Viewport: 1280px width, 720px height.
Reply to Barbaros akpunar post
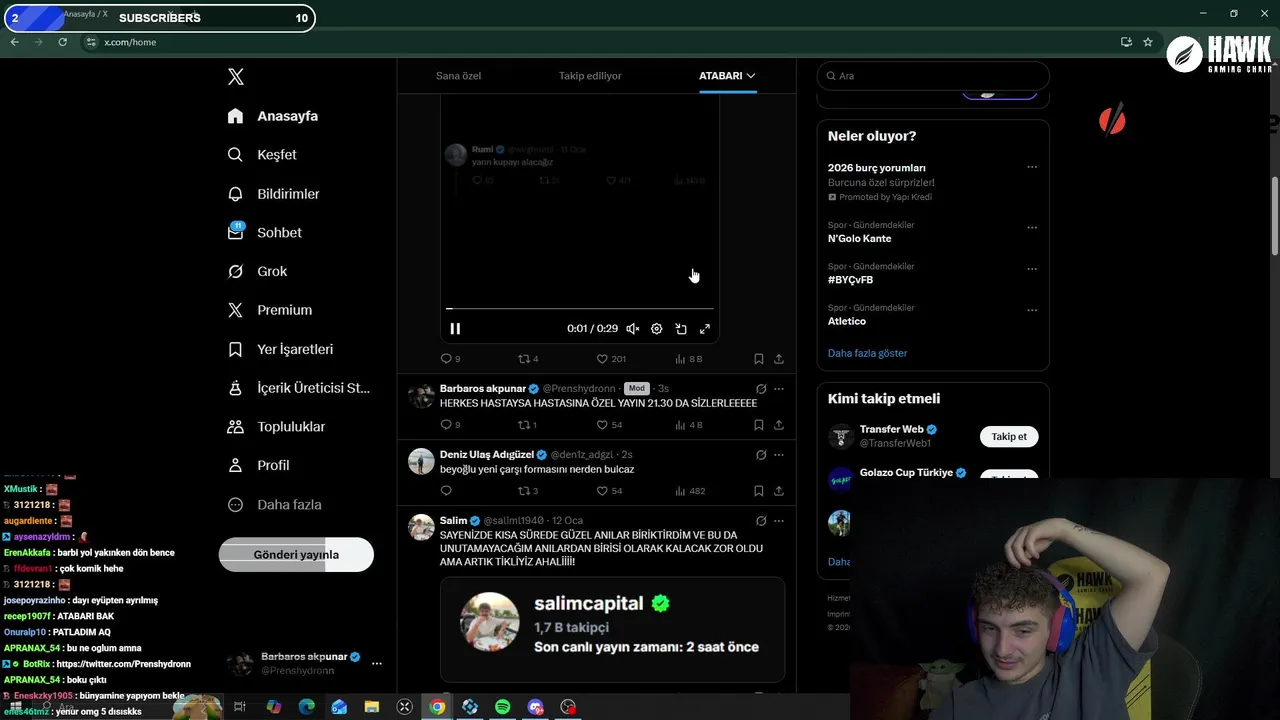pyautogui.click(x=450, y=425)
